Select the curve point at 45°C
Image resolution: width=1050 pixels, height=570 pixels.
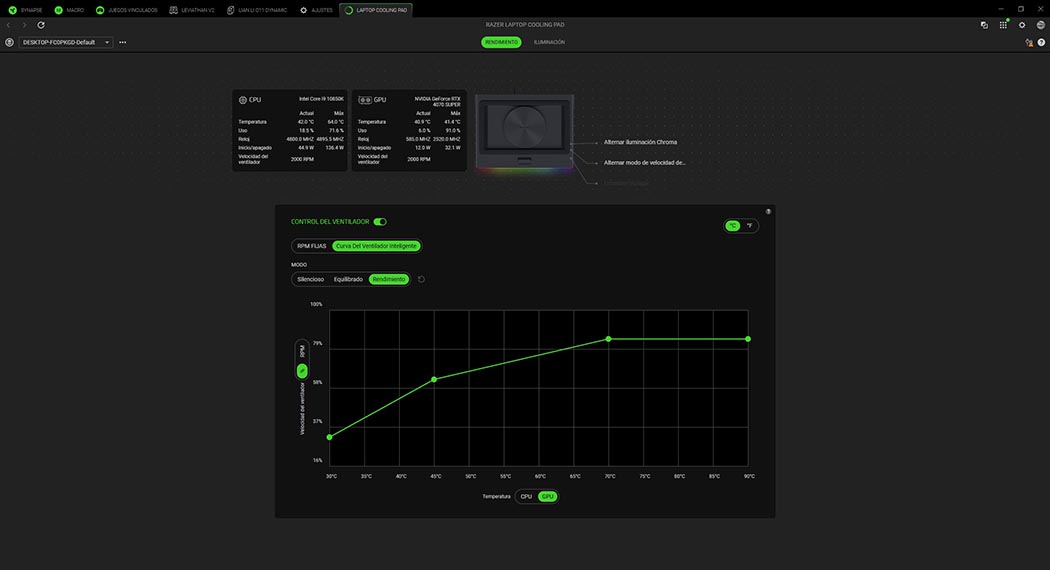434,379
